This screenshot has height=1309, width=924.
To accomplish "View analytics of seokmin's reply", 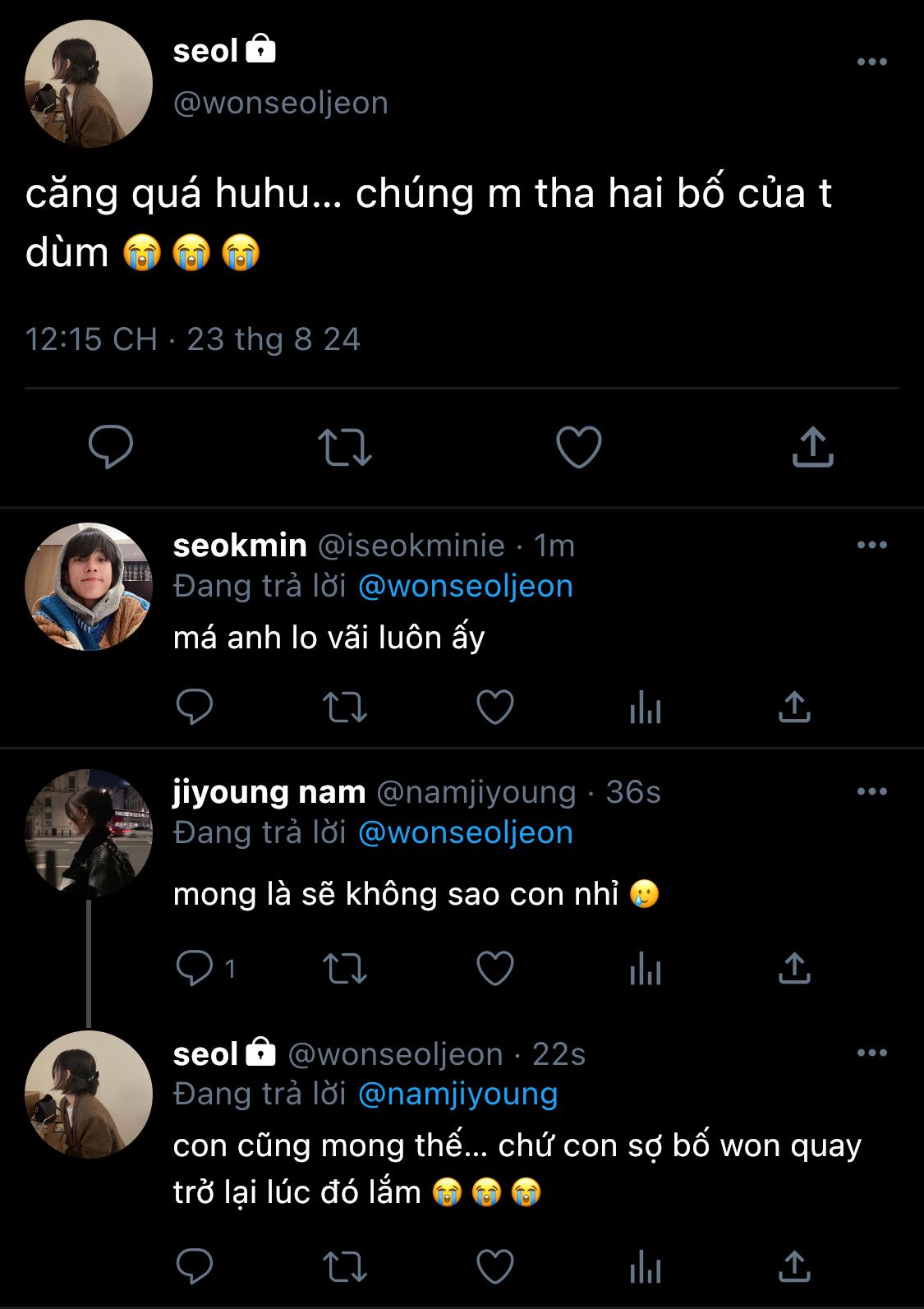I will (x=646, y=707).
